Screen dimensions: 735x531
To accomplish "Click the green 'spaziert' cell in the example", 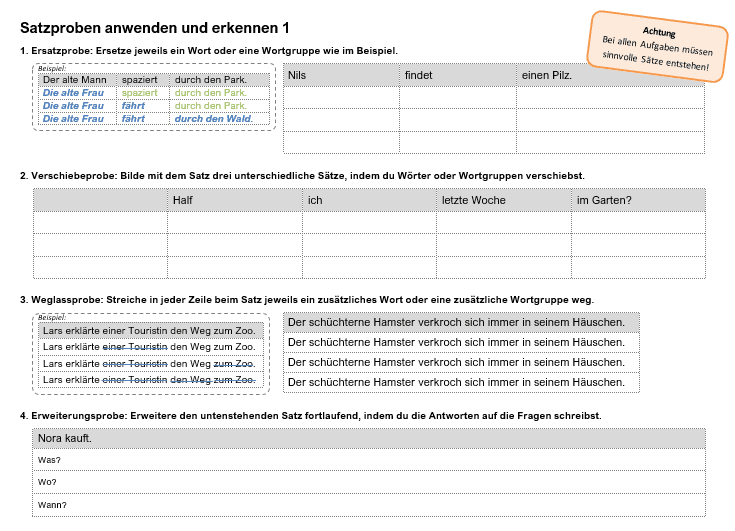I will [x=142, y=93].
